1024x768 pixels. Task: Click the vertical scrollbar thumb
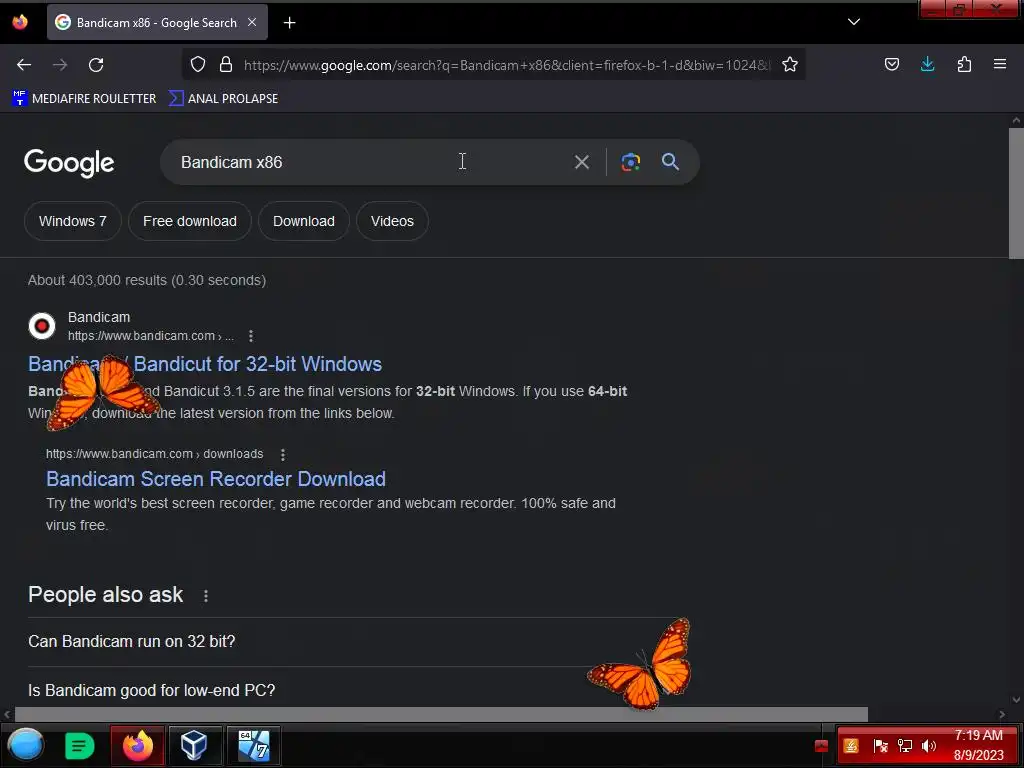1016,193
